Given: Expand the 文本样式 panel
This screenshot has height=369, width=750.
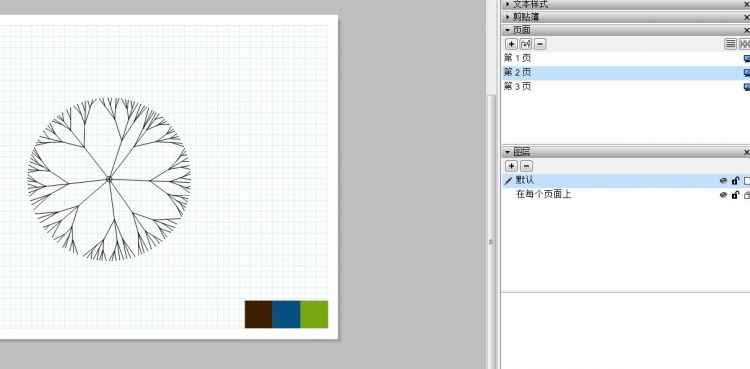Looking at the screenshot, I should click(x=507, y=4).
